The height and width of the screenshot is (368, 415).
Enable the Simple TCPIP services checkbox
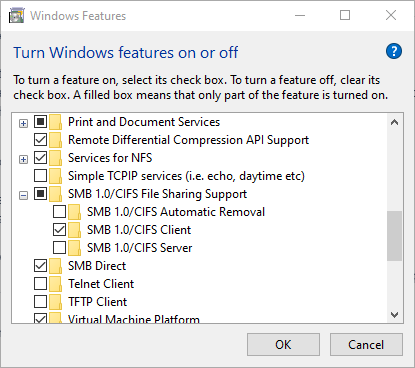click(x=40, y=176)
